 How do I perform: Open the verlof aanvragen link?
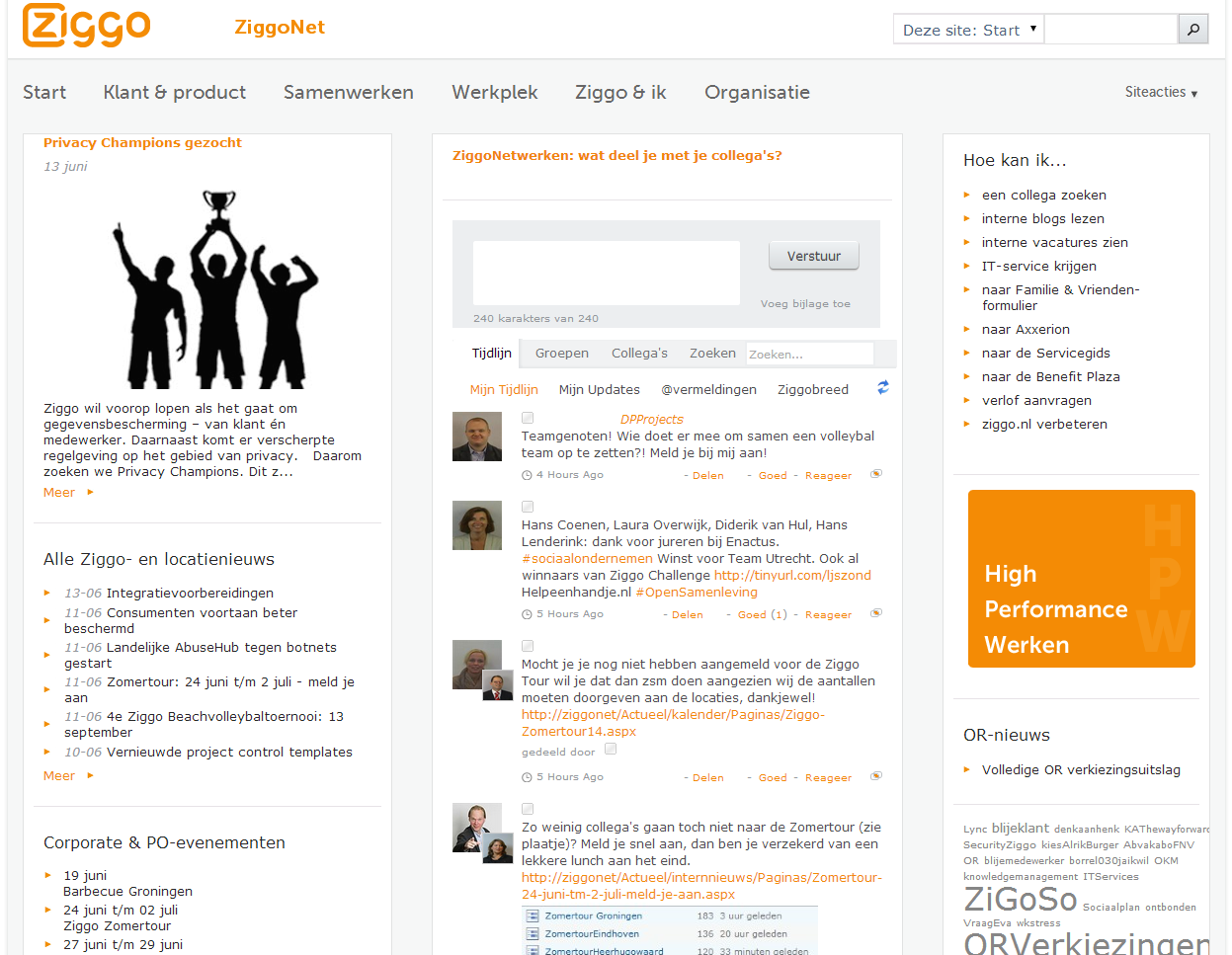coord(1036,400)
